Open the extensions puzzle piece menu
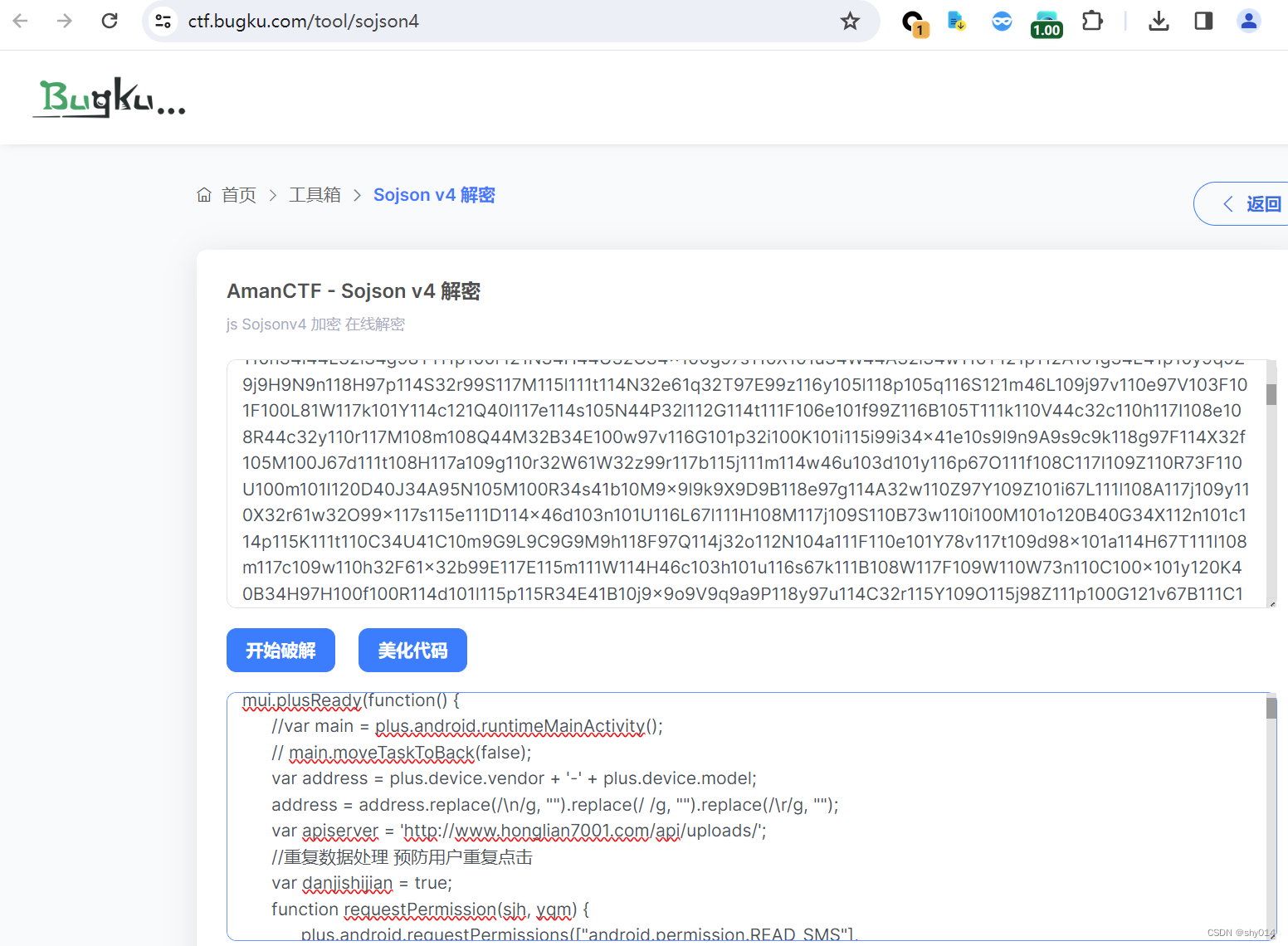The image size is (1288, 946). [1093, 21]
